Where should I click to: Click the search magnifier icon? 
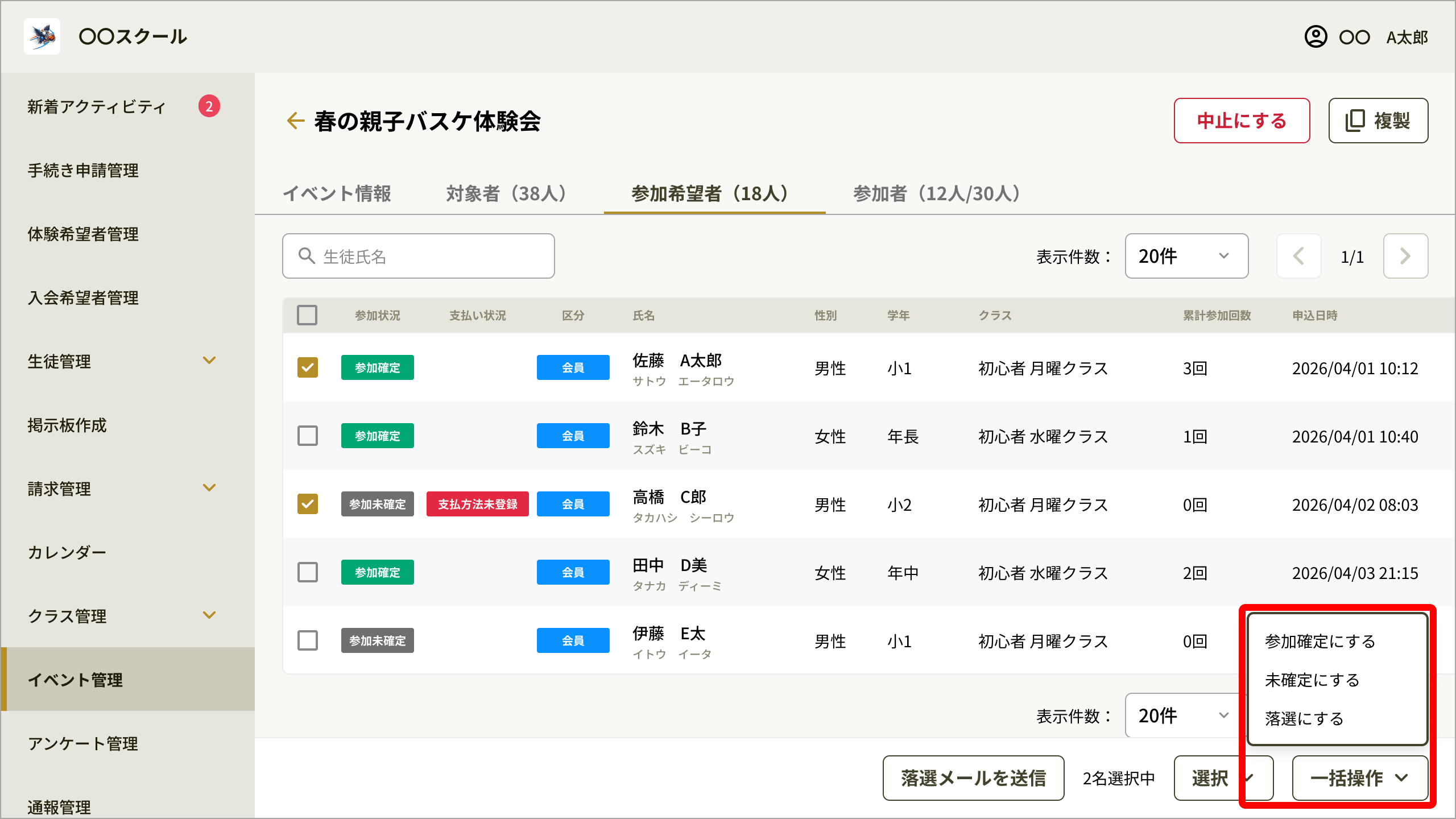click(307, 256)
